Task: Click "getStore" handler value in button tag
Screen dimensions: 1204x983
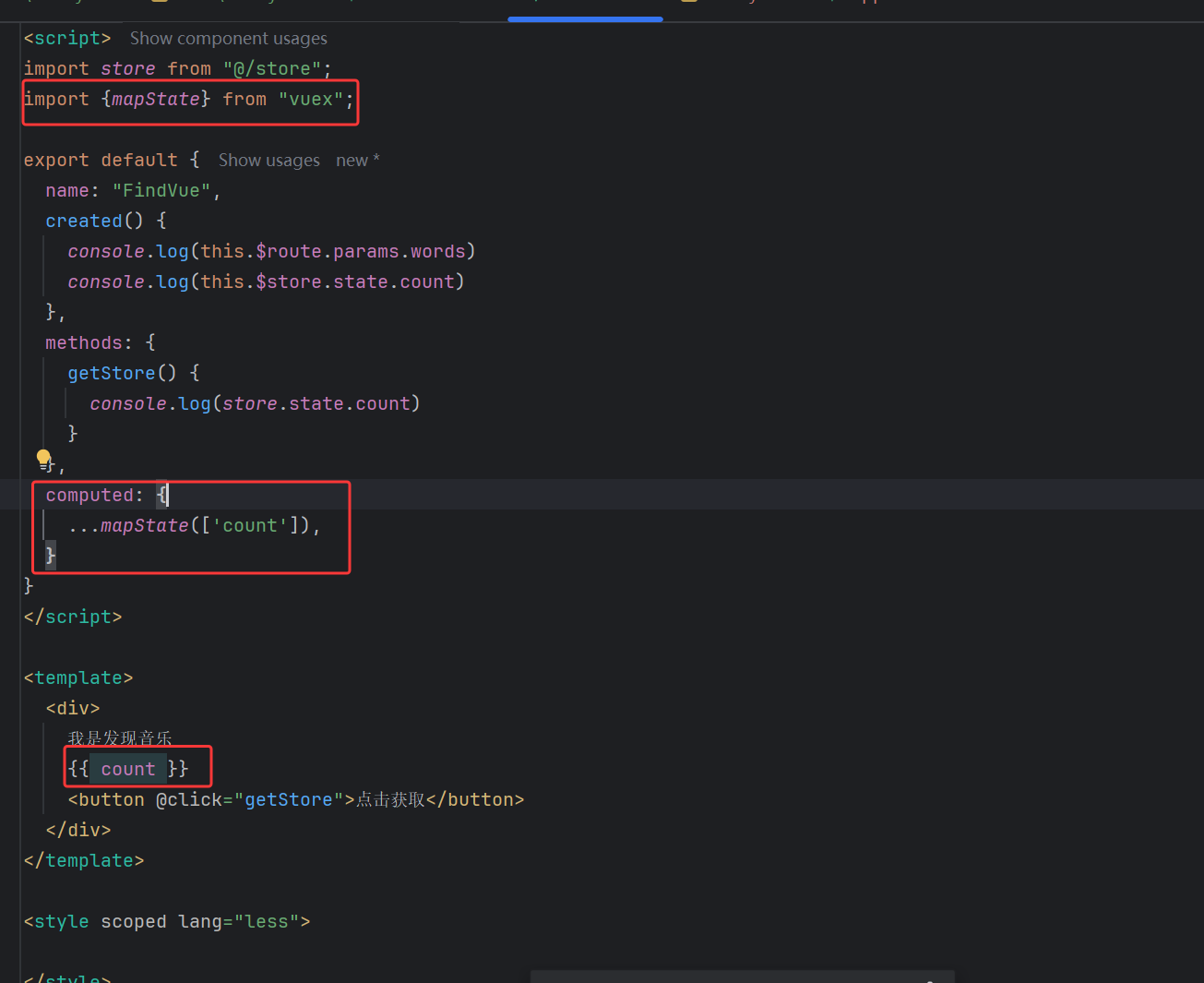Action: click(x=289, y=800)
